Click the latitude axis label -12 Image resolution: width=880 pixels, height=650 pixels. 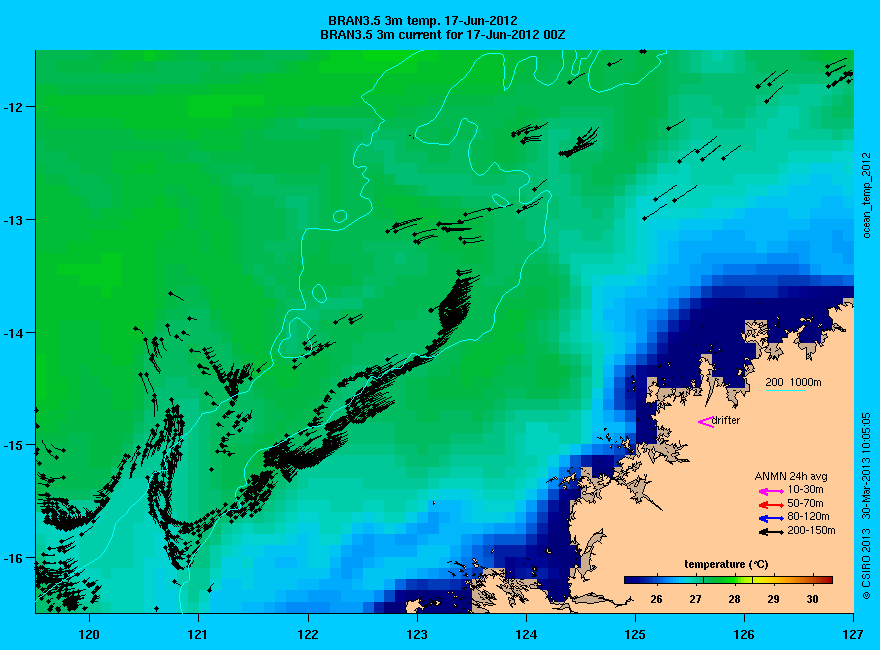click(x=12, y=107)
